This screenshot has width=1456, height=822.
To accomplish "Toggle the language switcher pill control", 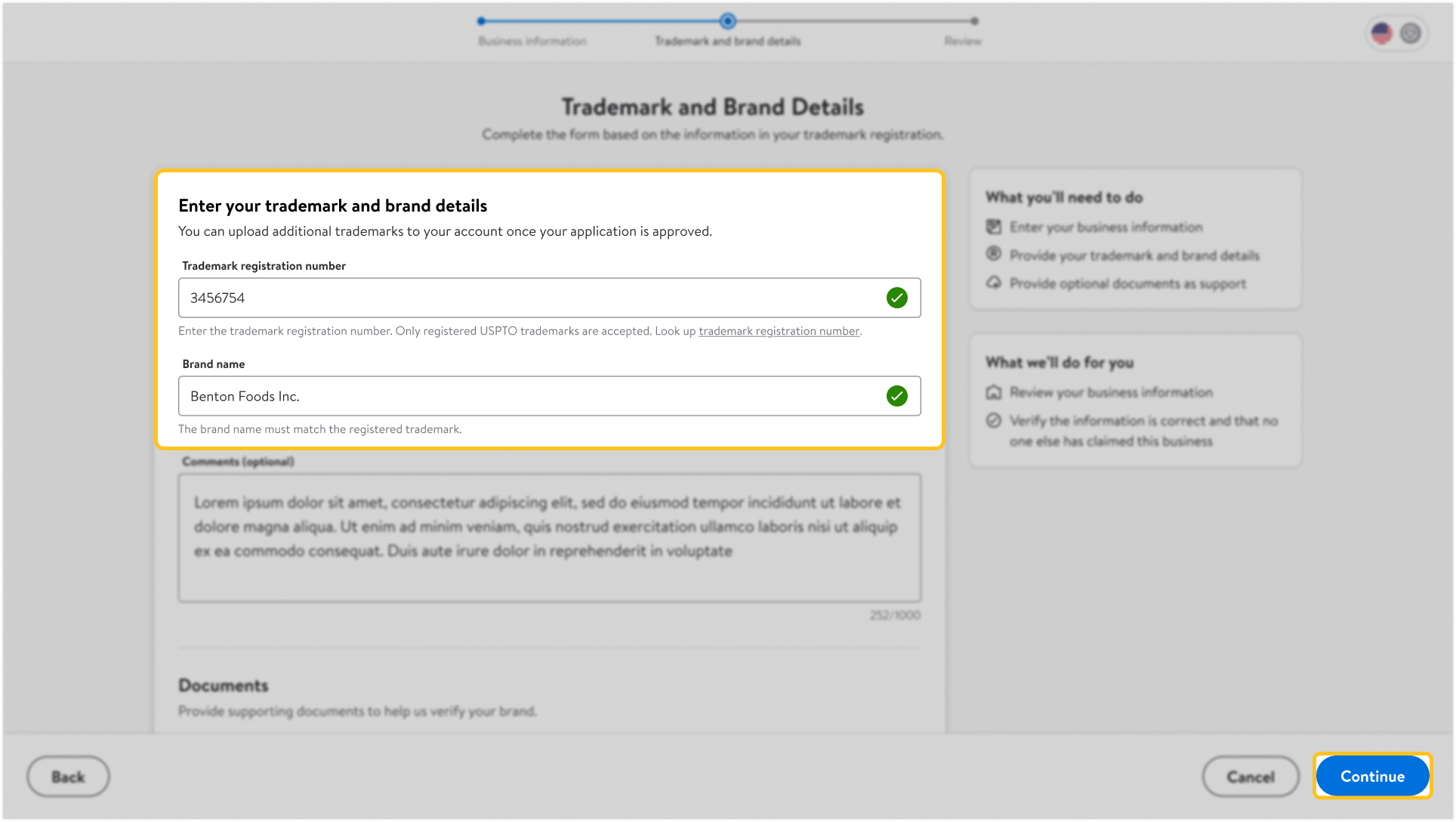I will [1396, 33].
